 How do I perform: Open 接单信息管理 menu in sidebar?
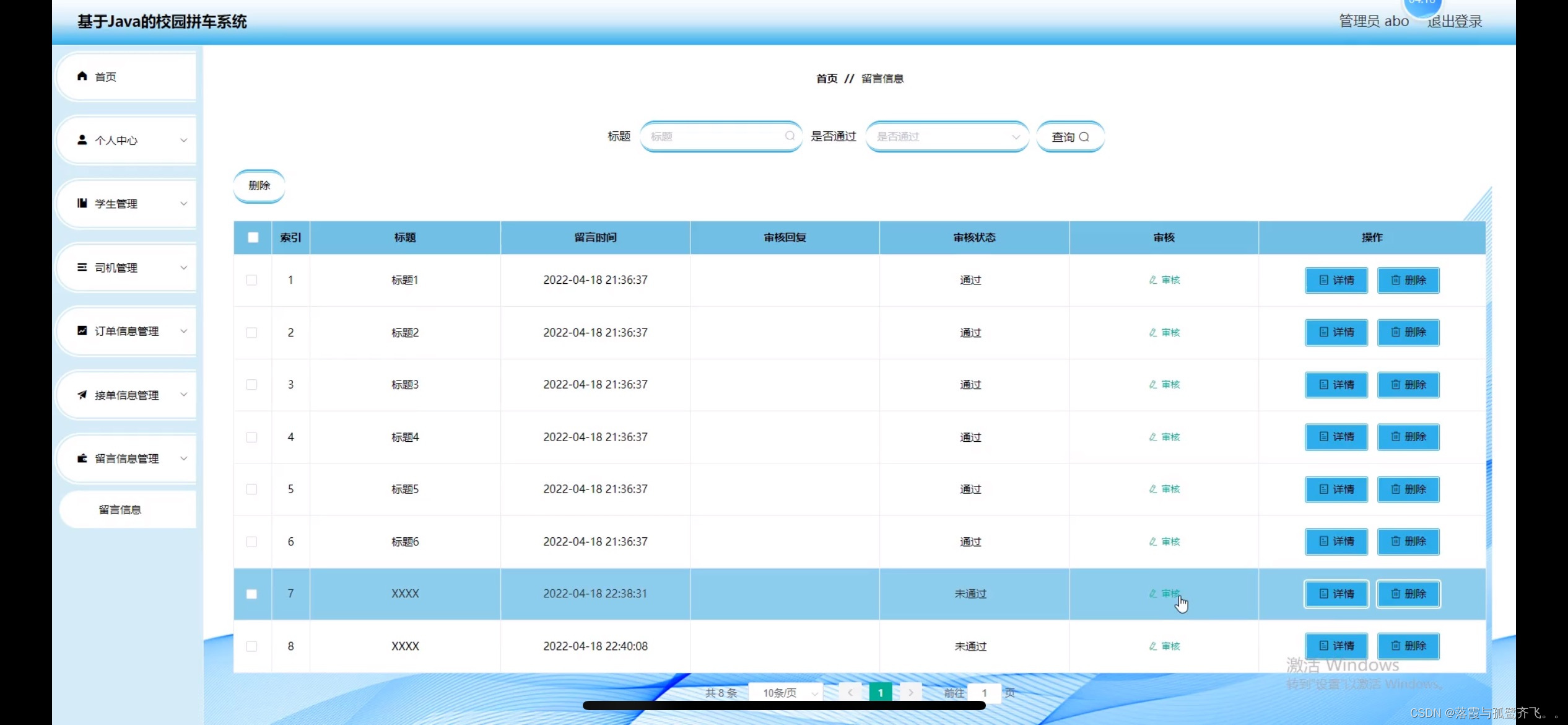[x=126, y=395]
